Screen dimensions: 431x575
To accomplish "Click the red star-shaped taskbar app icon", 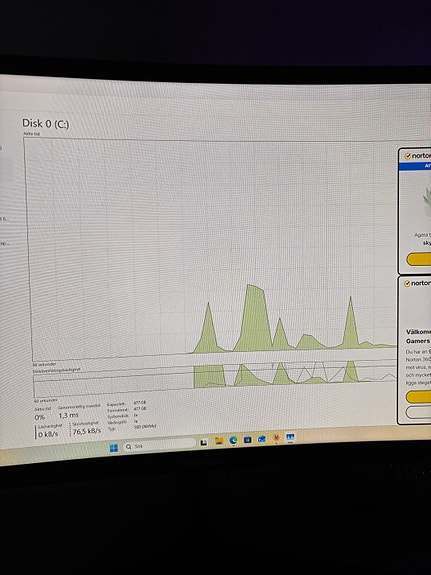I will 276,438.
